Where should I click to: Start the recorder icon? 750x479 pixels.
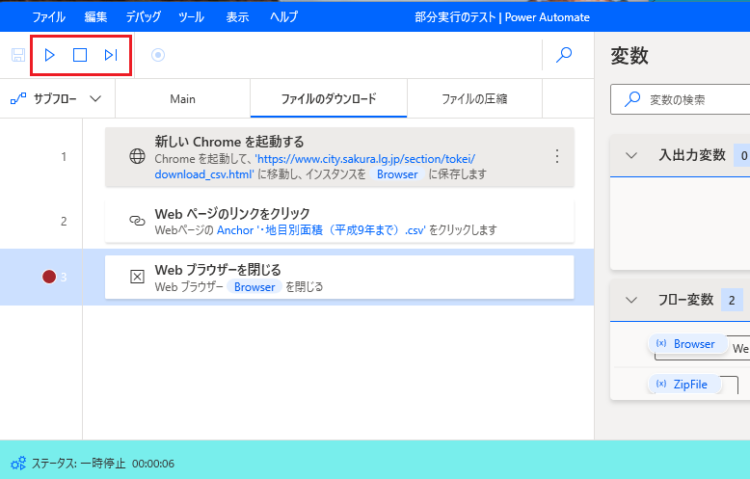(x=158, y=55)
